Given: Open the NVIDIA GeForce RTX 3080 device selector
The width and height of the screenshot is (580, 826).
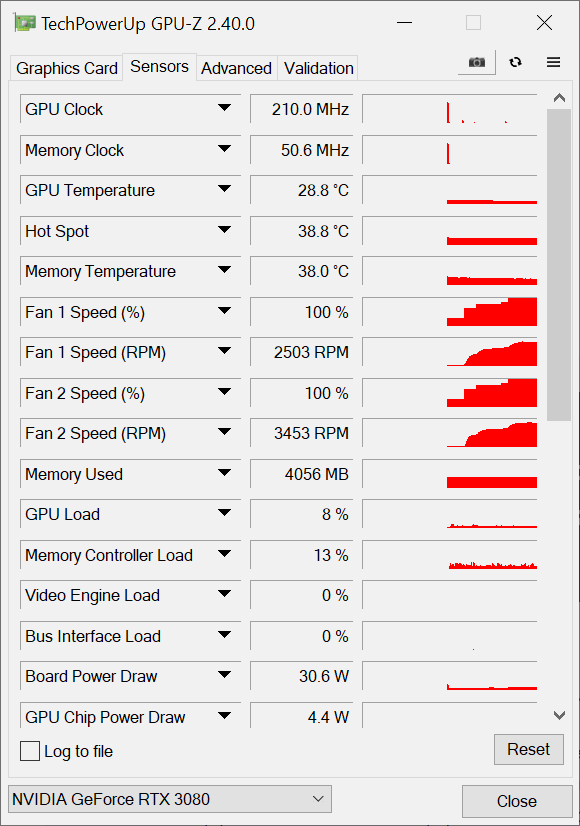Looking at the screenshot, I should pyautogui.click(x=170, y=799).
